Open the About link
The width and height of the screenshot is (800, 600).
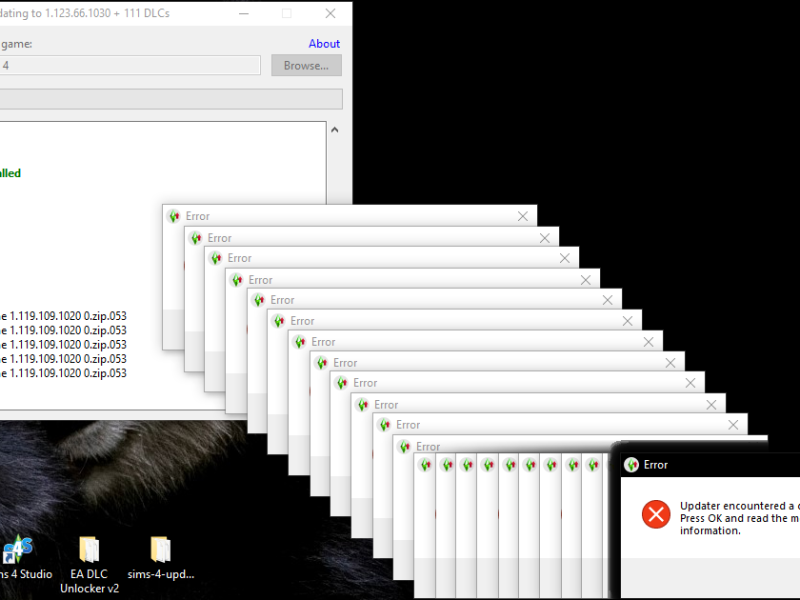tap(324, 44)
